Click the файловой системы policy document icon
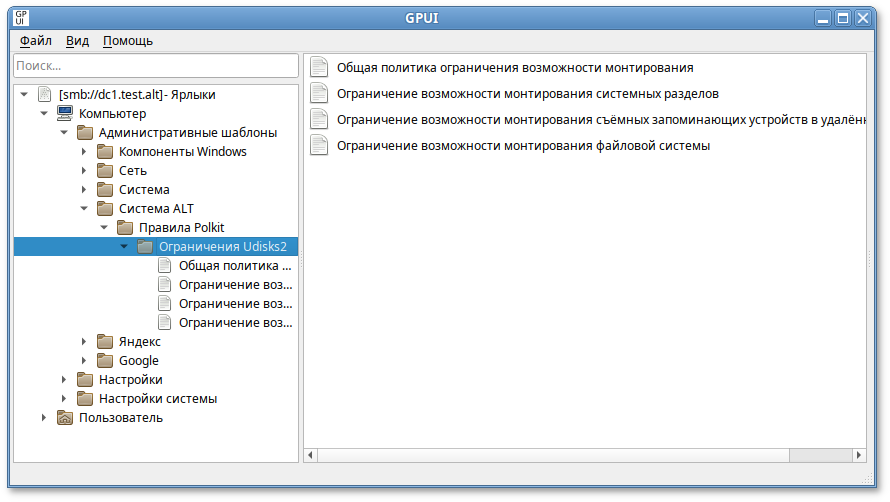 (319, 145)
